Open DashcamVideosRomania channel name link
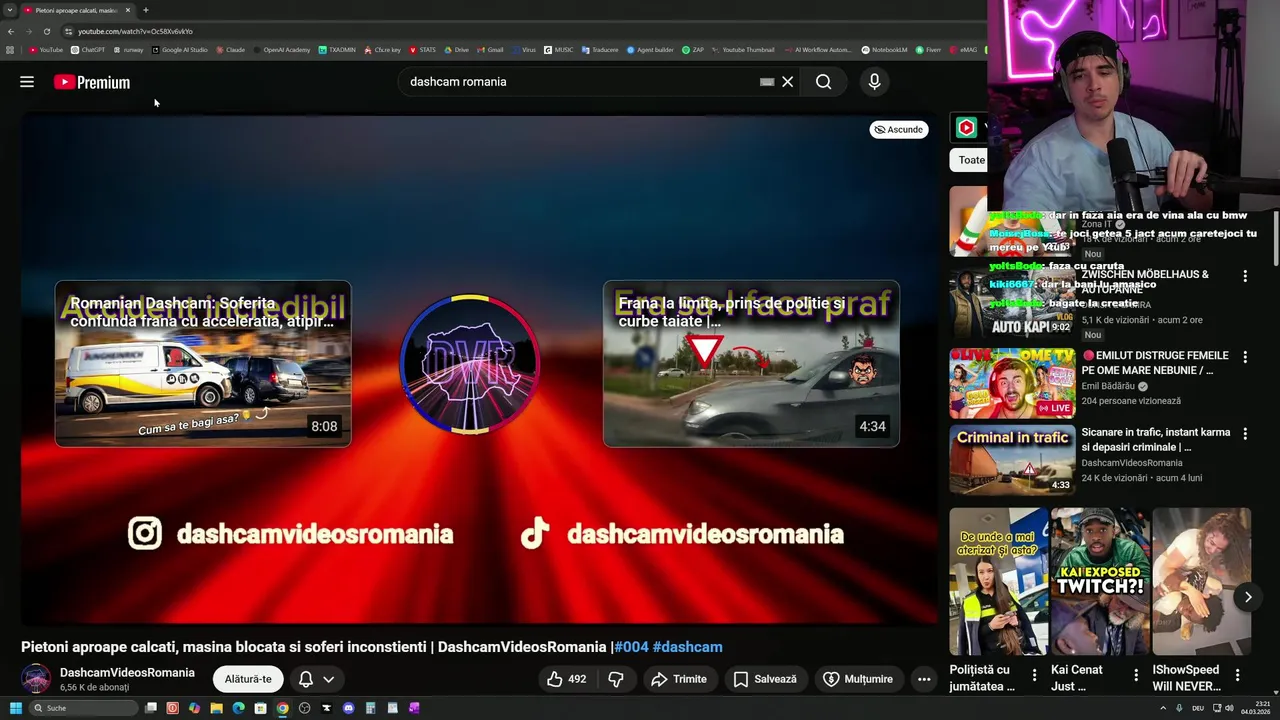The width and height of the screenshot is (1280, 720). coord(127,673)
